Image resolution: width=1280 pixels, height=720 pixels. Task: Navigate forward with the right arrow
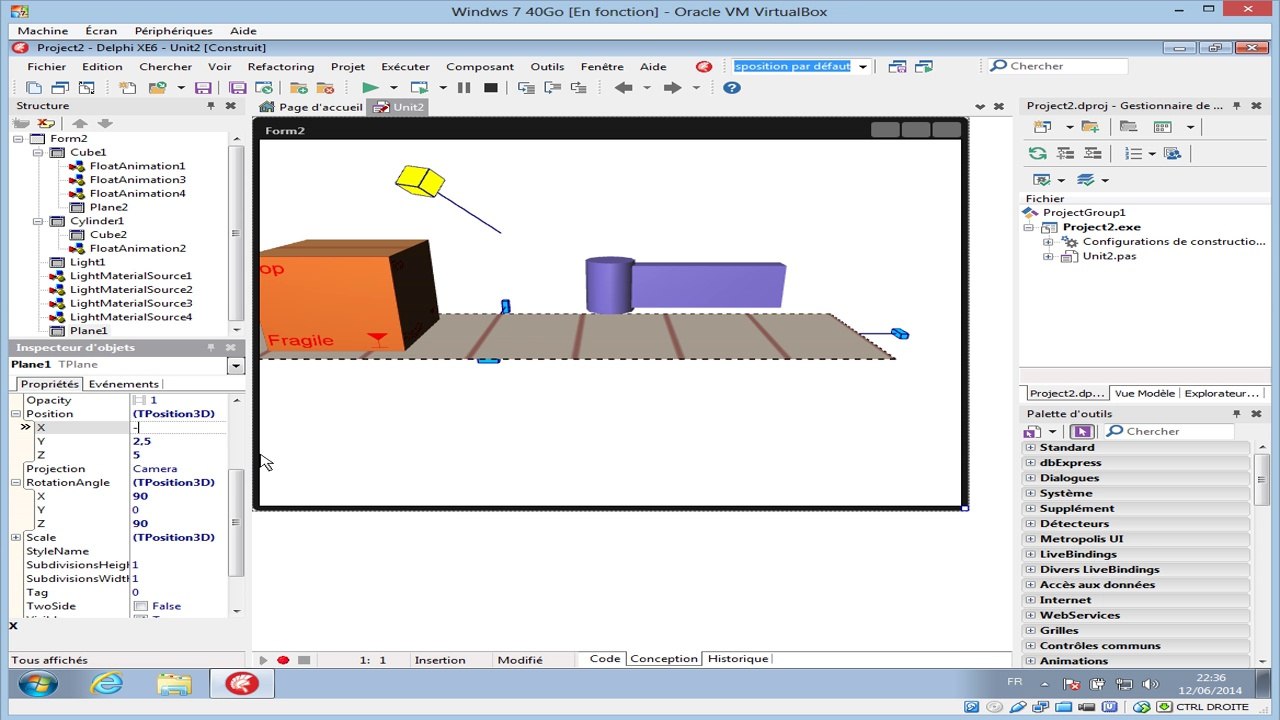[x=673, y=88]
